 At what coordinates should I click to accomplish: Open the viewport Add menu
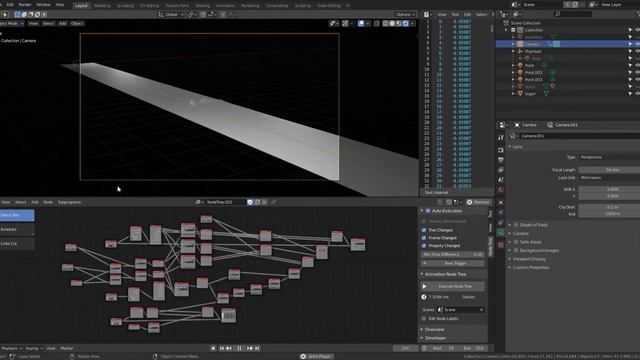click(x=62, y=23)
